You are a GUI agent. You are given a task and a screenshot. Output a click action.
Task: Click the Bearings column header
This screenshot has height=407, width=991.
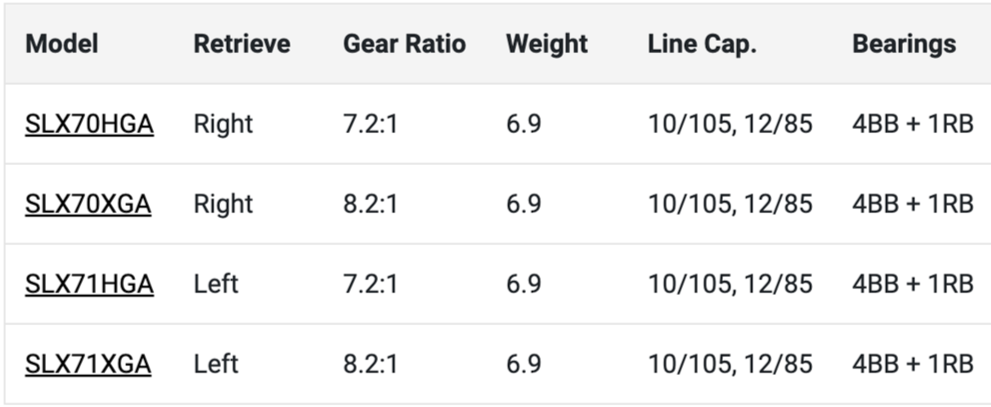coord(904,44)
